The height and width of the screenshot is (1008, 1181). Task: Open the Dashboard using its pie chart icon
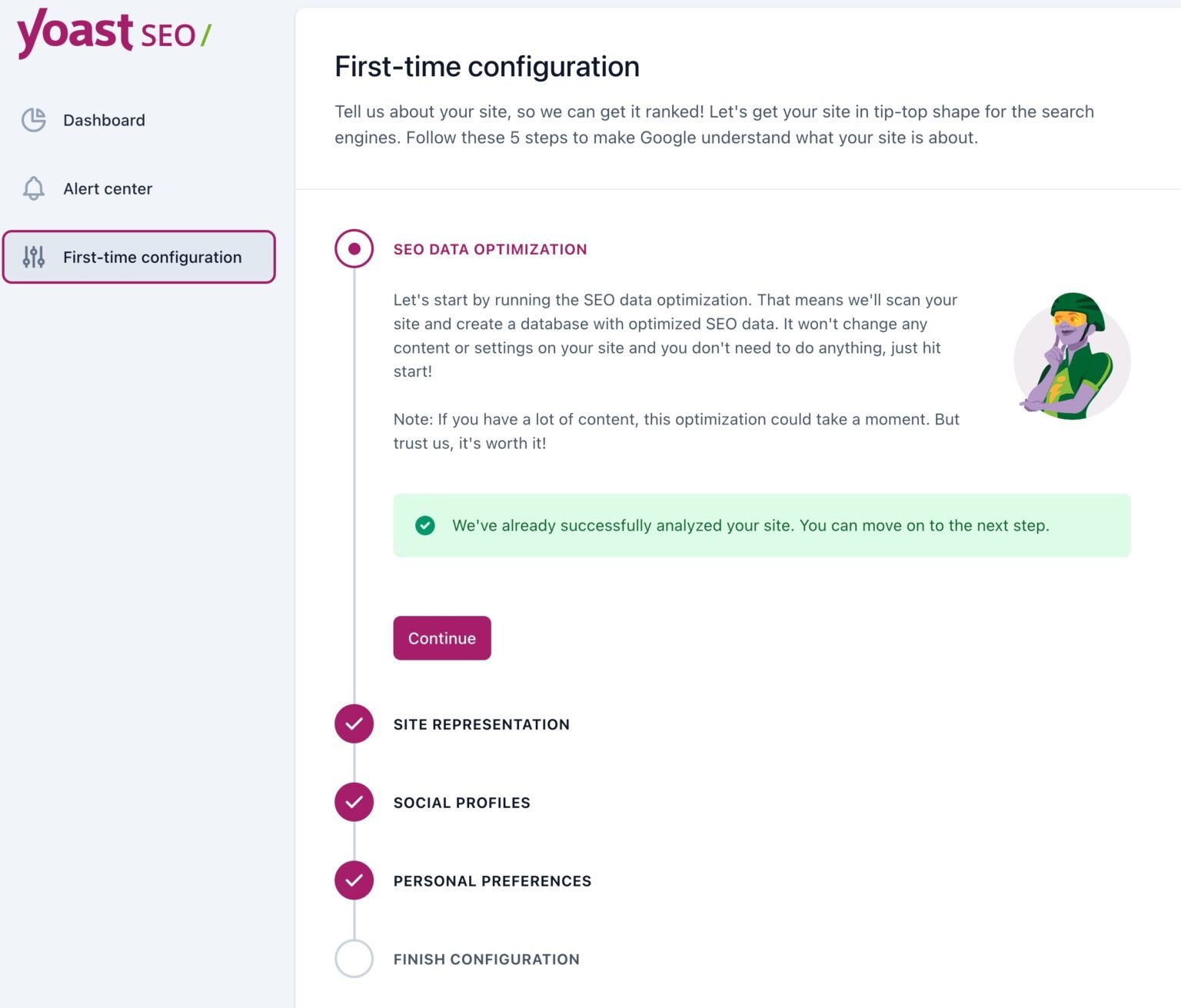point(33,120)
